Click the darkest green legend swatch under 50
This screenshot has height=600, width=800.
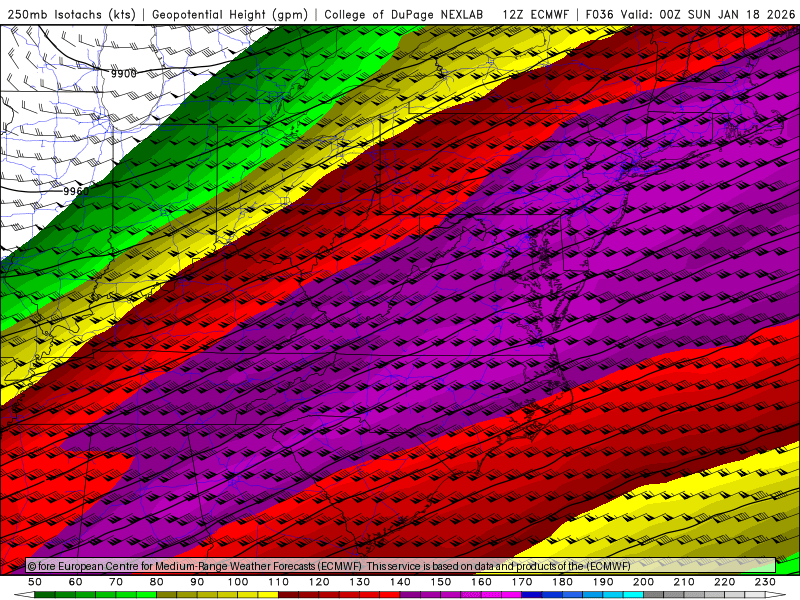[x=45, y=595]
